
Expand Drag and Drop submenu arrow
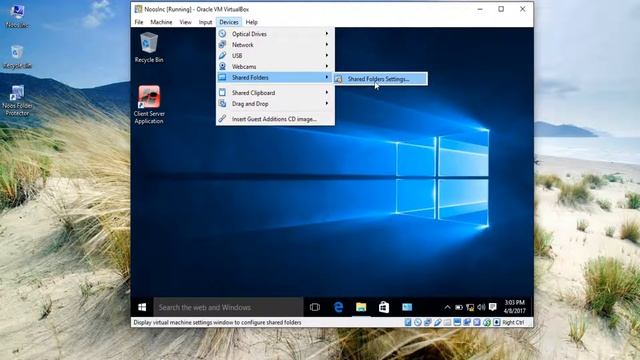point(327,104)
